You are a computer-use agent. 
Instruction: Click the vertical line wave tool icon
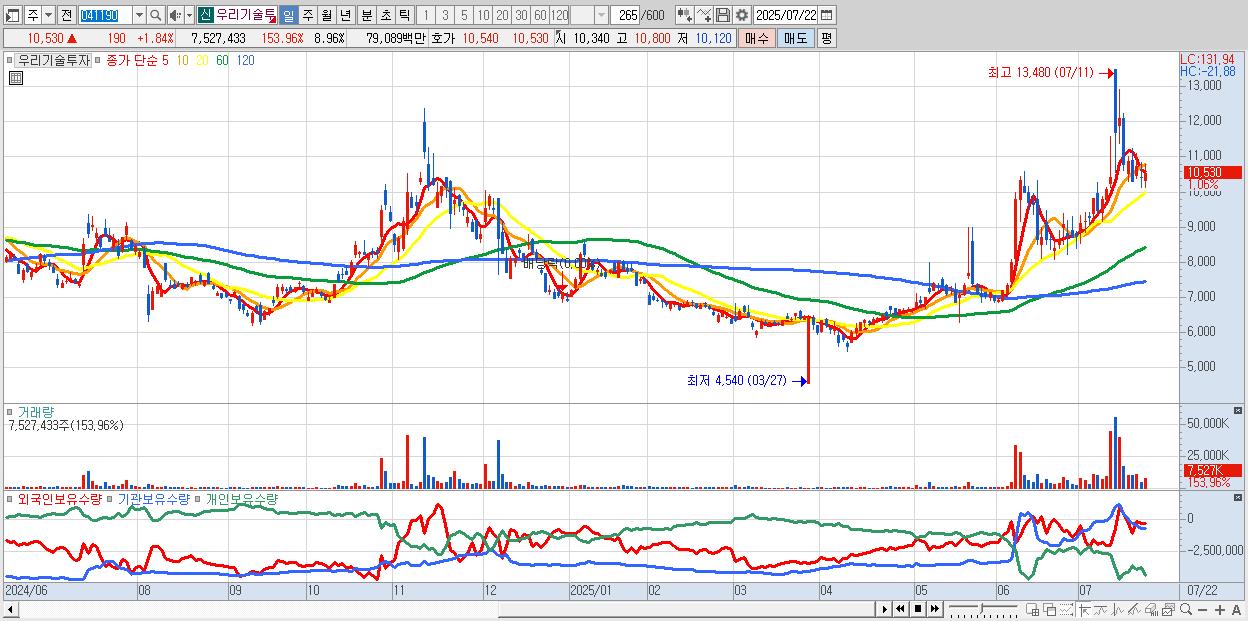[x=1118, y=609]
